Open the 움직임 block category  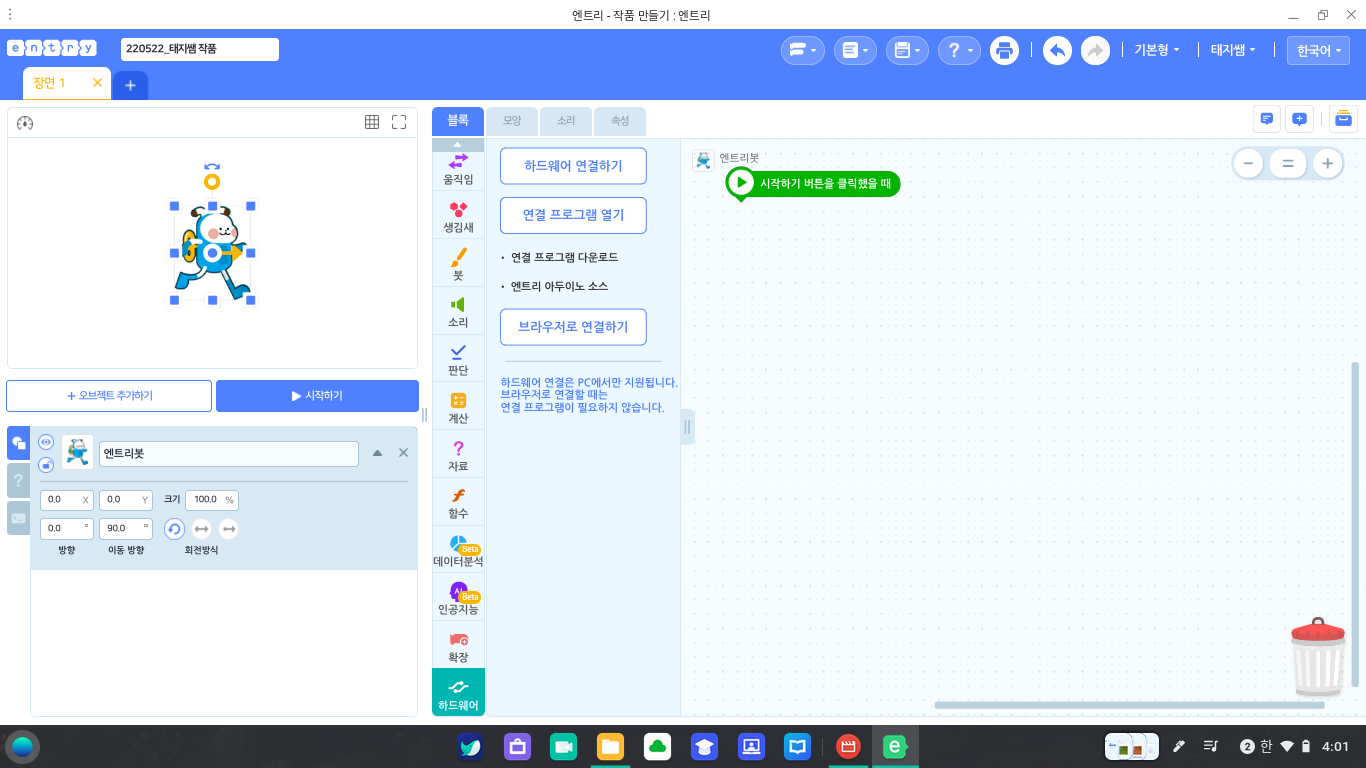458,168
